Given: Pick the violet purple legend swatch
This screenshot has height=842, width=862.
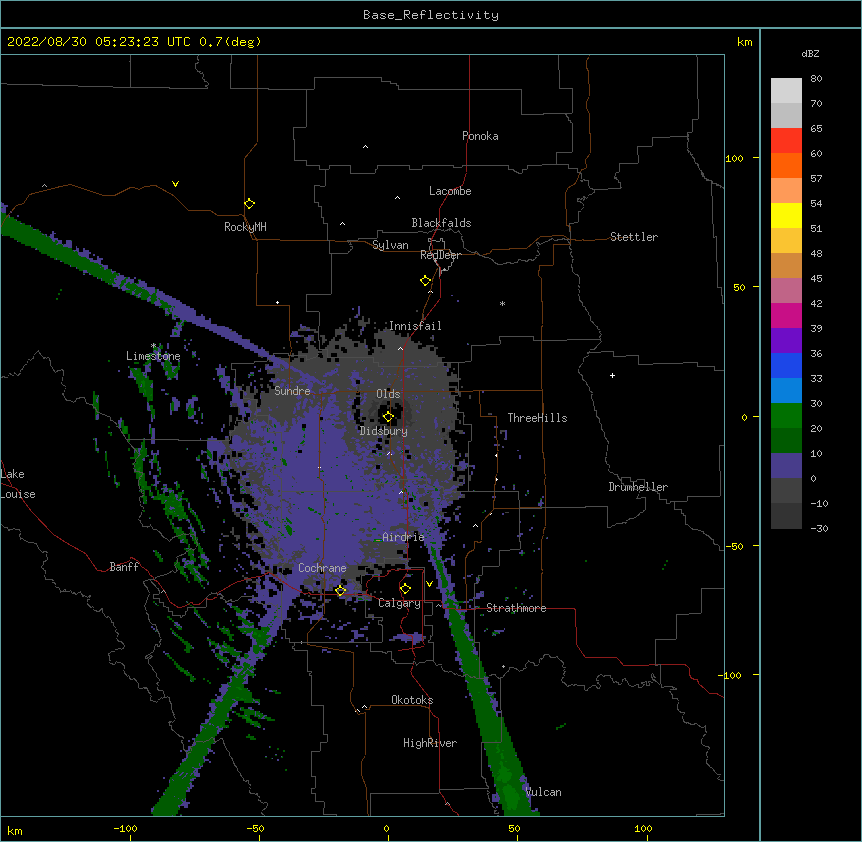Looking at the screenshot, I should pos(786,341).
